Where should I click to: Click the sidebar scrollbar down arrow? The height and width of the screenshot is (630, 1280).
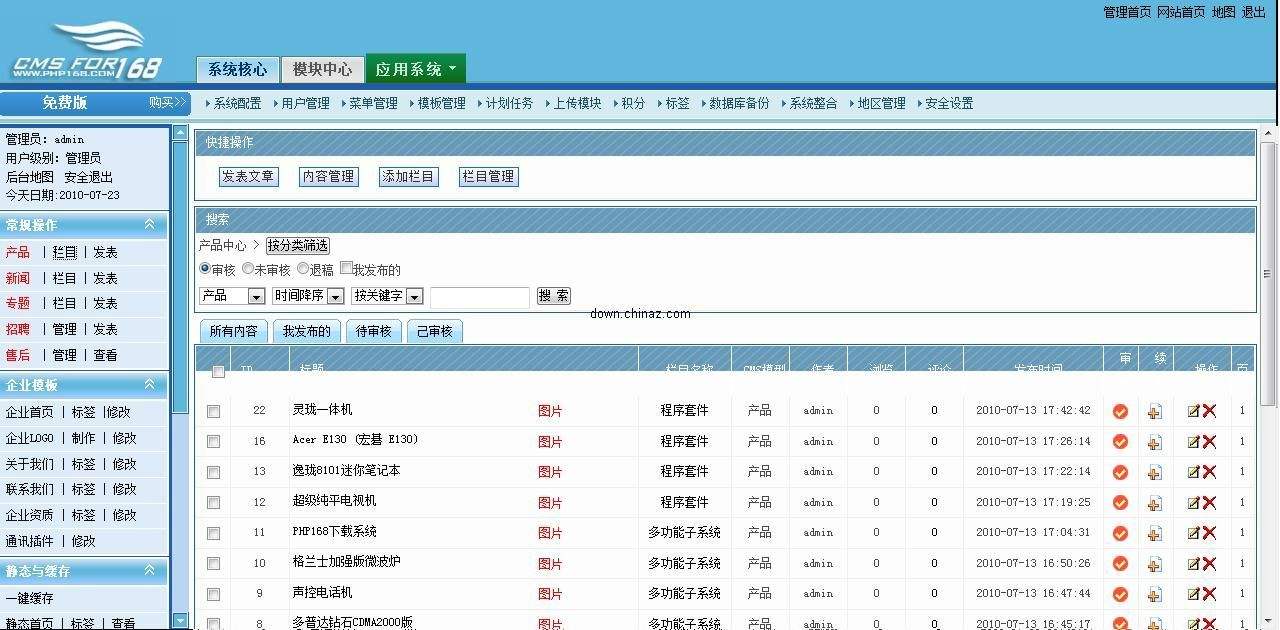pyautogui.click(x=180, y=620)
